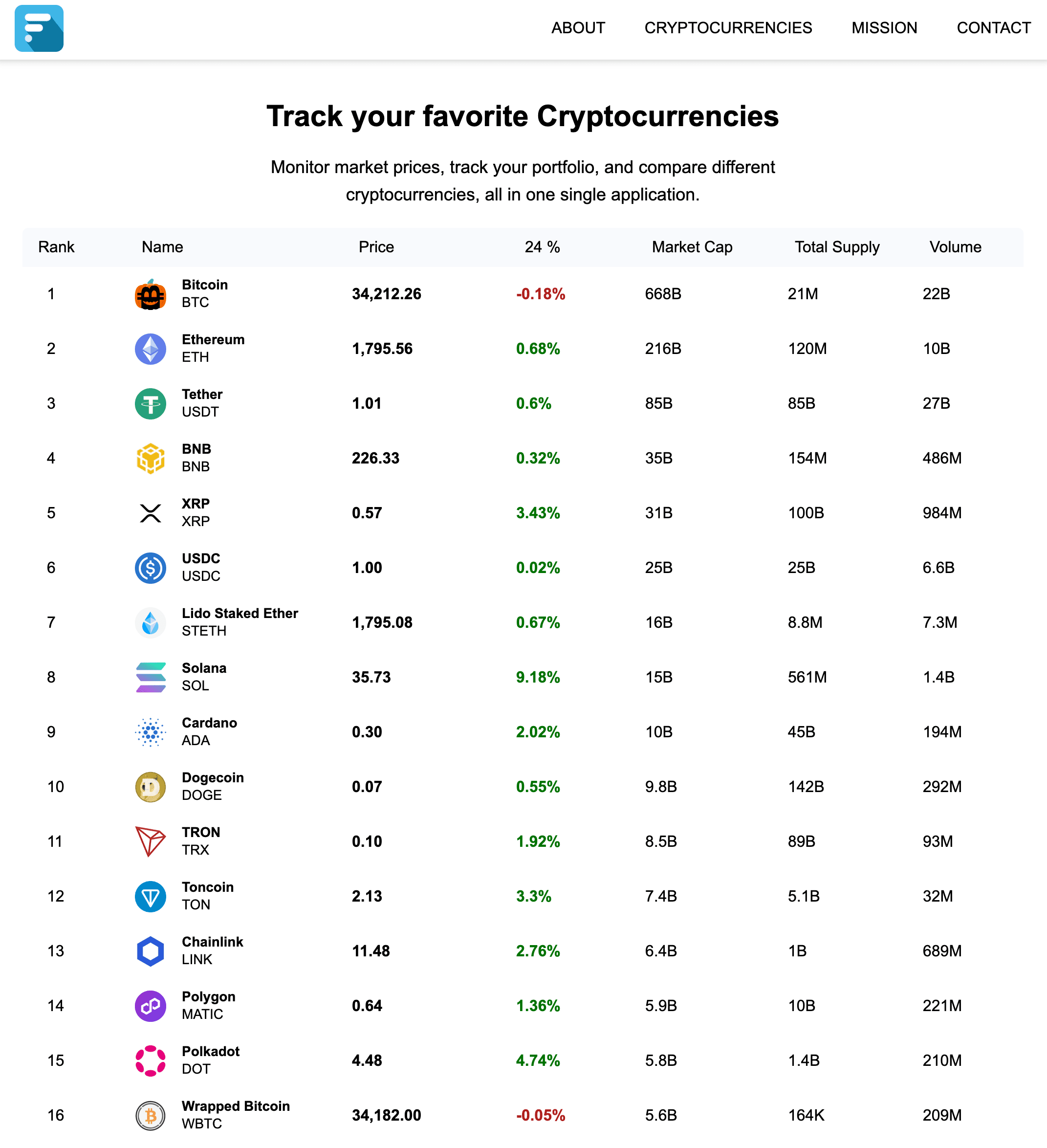Sort by the Price column header
The image size is (1047, 1148).
(376, 247)
